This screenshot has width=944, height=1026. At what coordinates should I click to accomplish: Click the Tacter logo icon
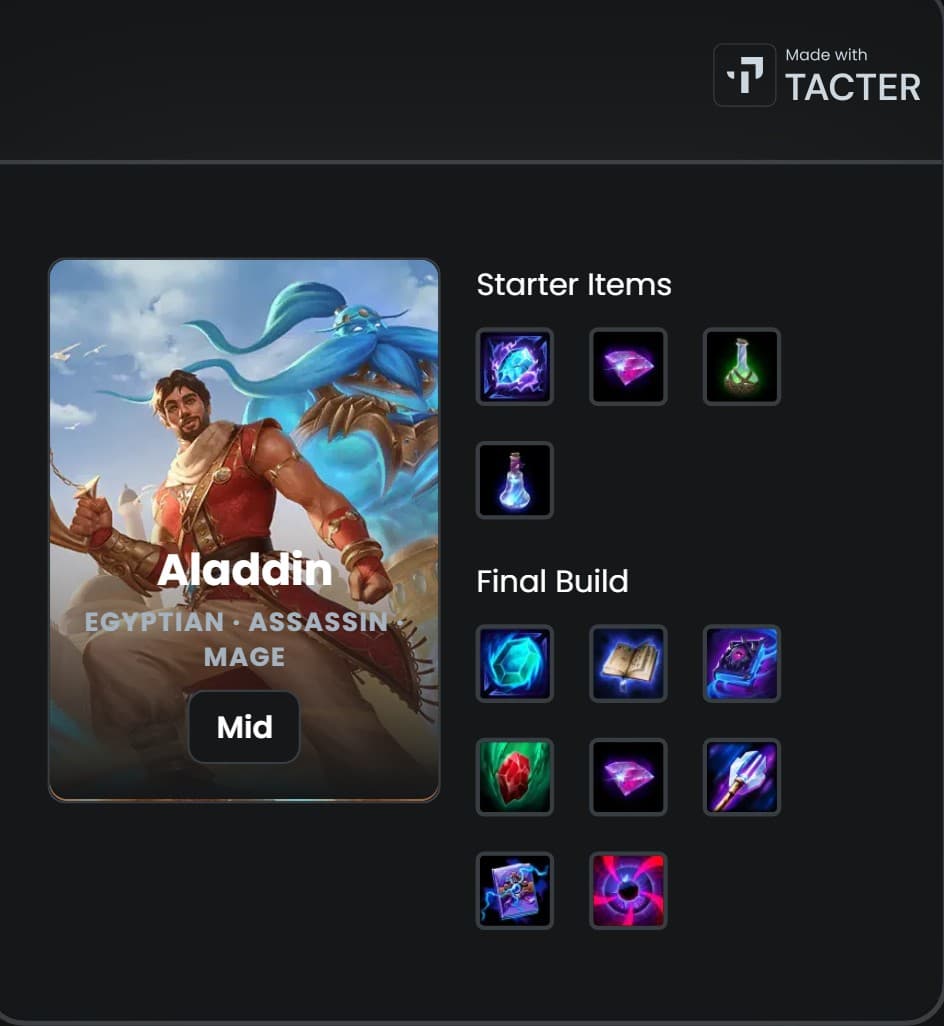click(744, 75)
